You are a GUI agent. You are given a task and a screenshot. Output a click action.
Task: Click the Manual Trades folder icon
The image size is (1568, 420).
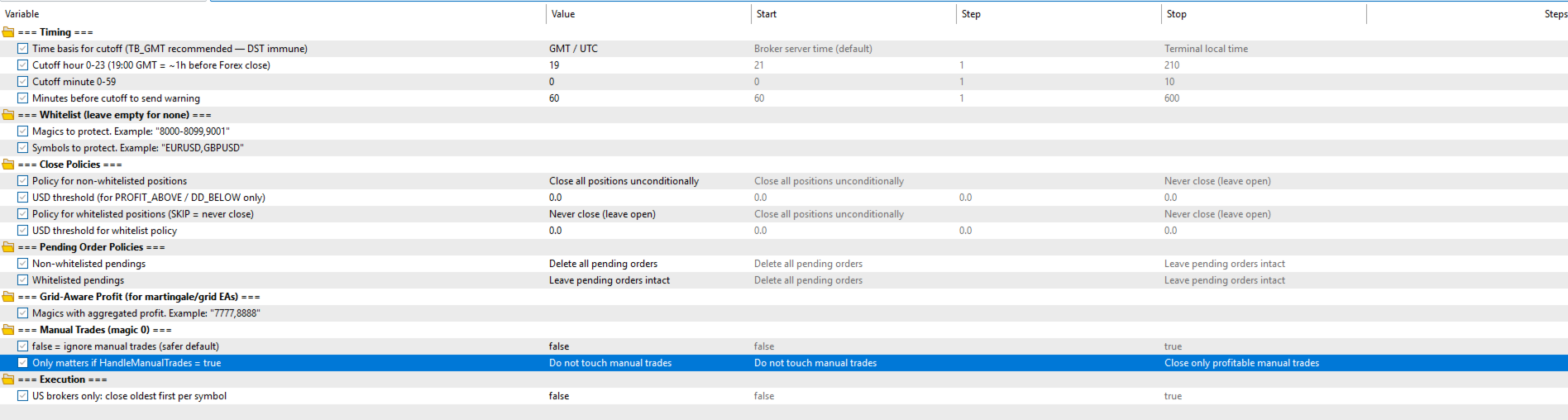pos(8,330)
